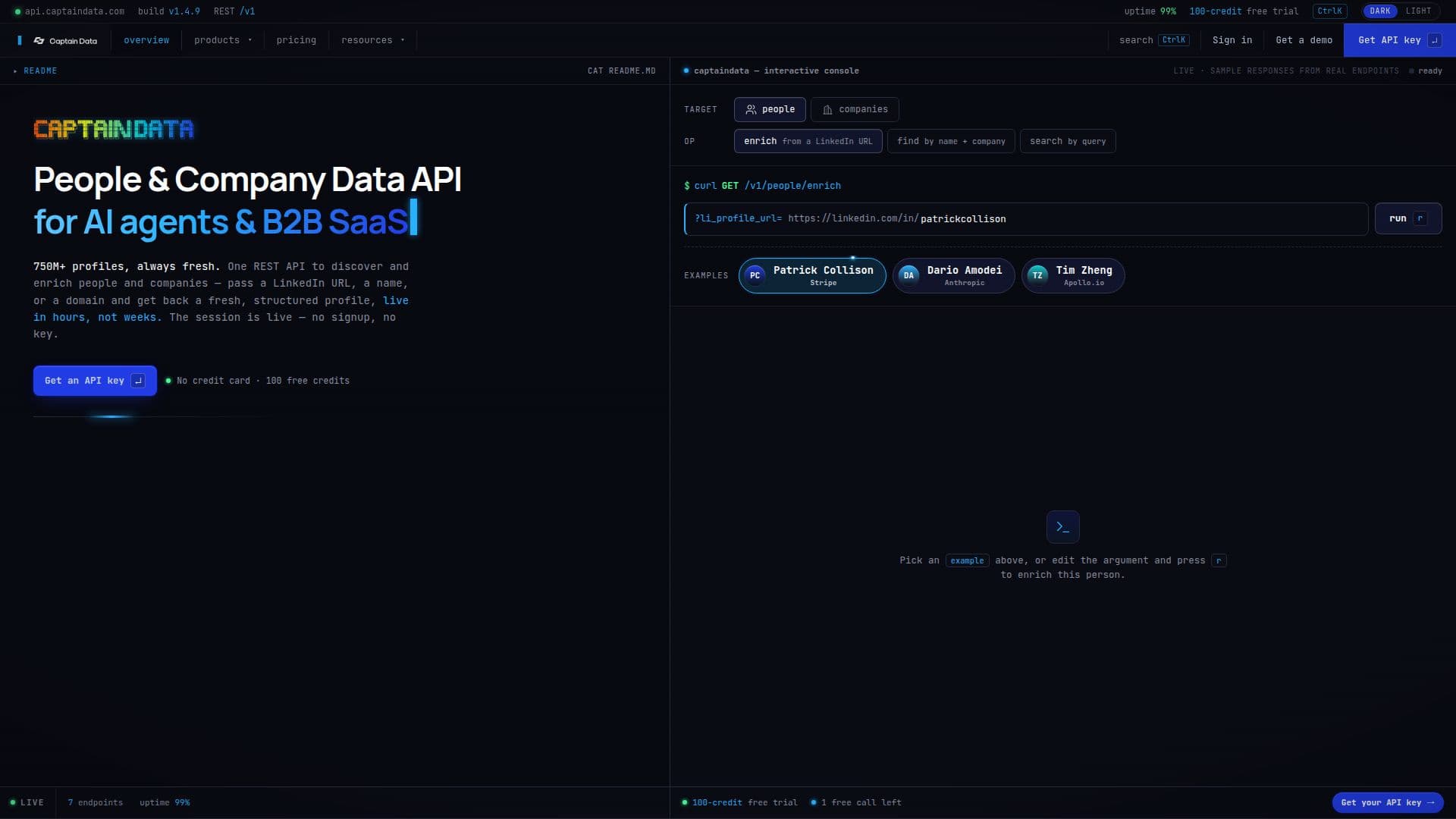Click the enter-key icon in the run button

(1420, 218)
